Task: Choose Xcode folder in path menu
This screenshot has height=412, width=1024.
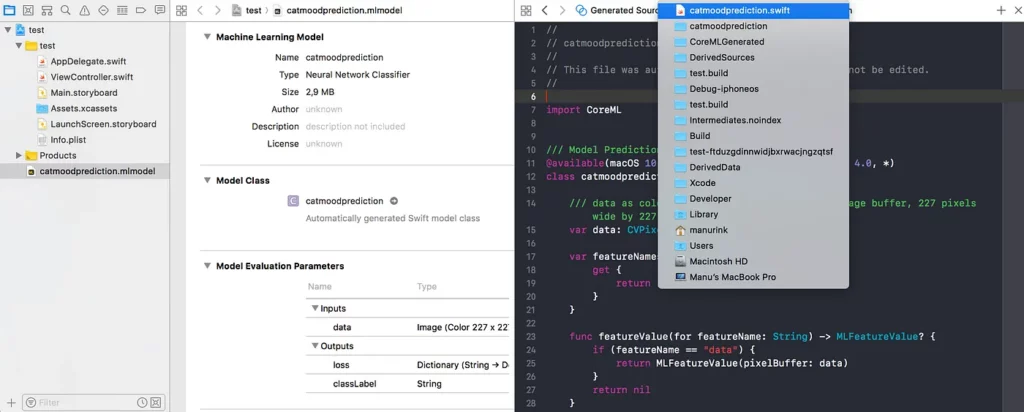Action: tap(753, 183)
